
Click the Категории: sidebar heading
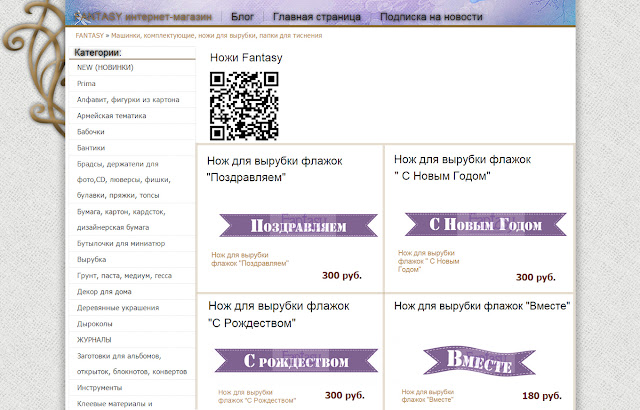(98, 53)
